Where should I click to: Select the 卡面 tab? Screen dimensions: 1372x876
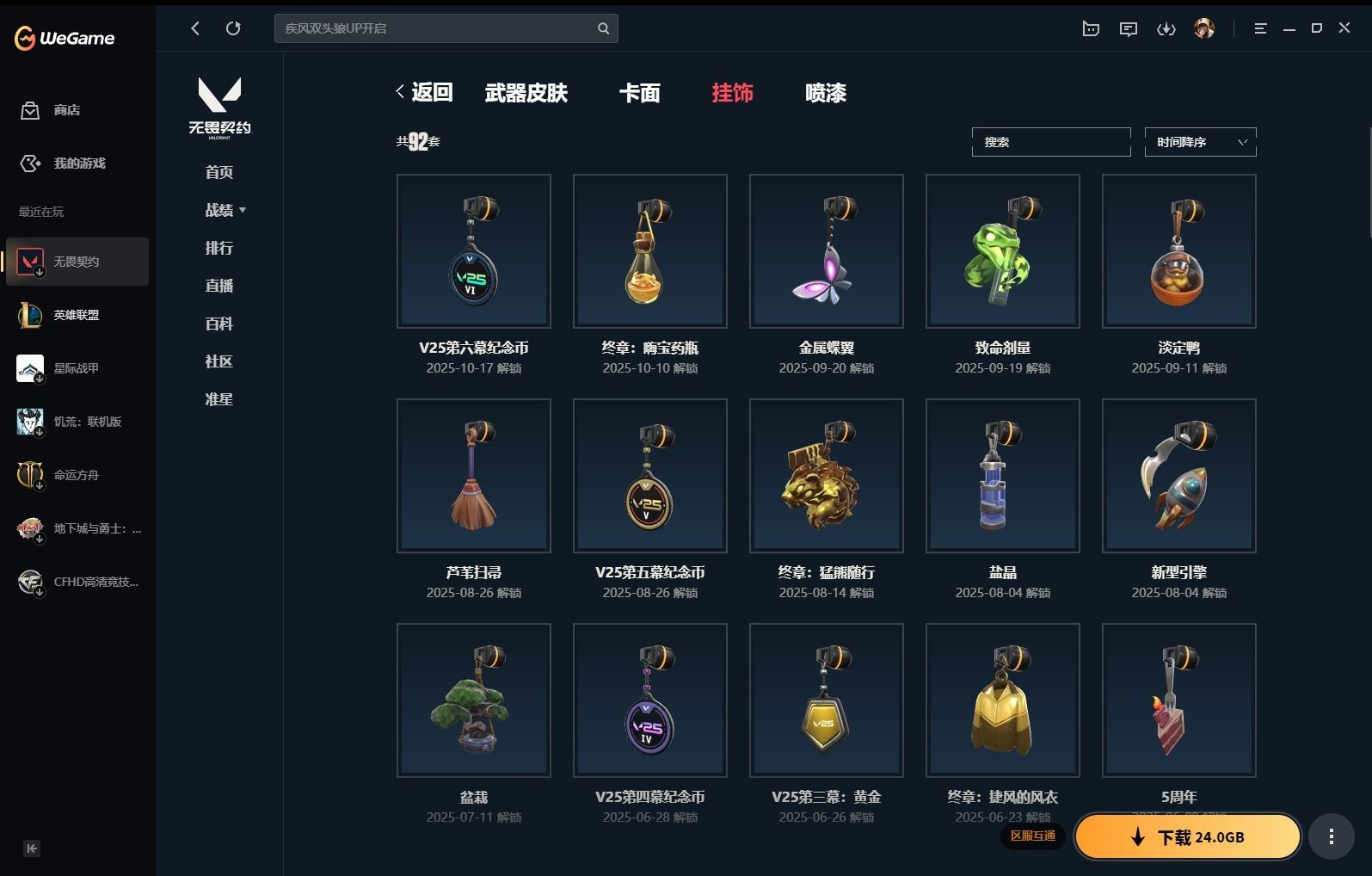(x=640, y=93)
